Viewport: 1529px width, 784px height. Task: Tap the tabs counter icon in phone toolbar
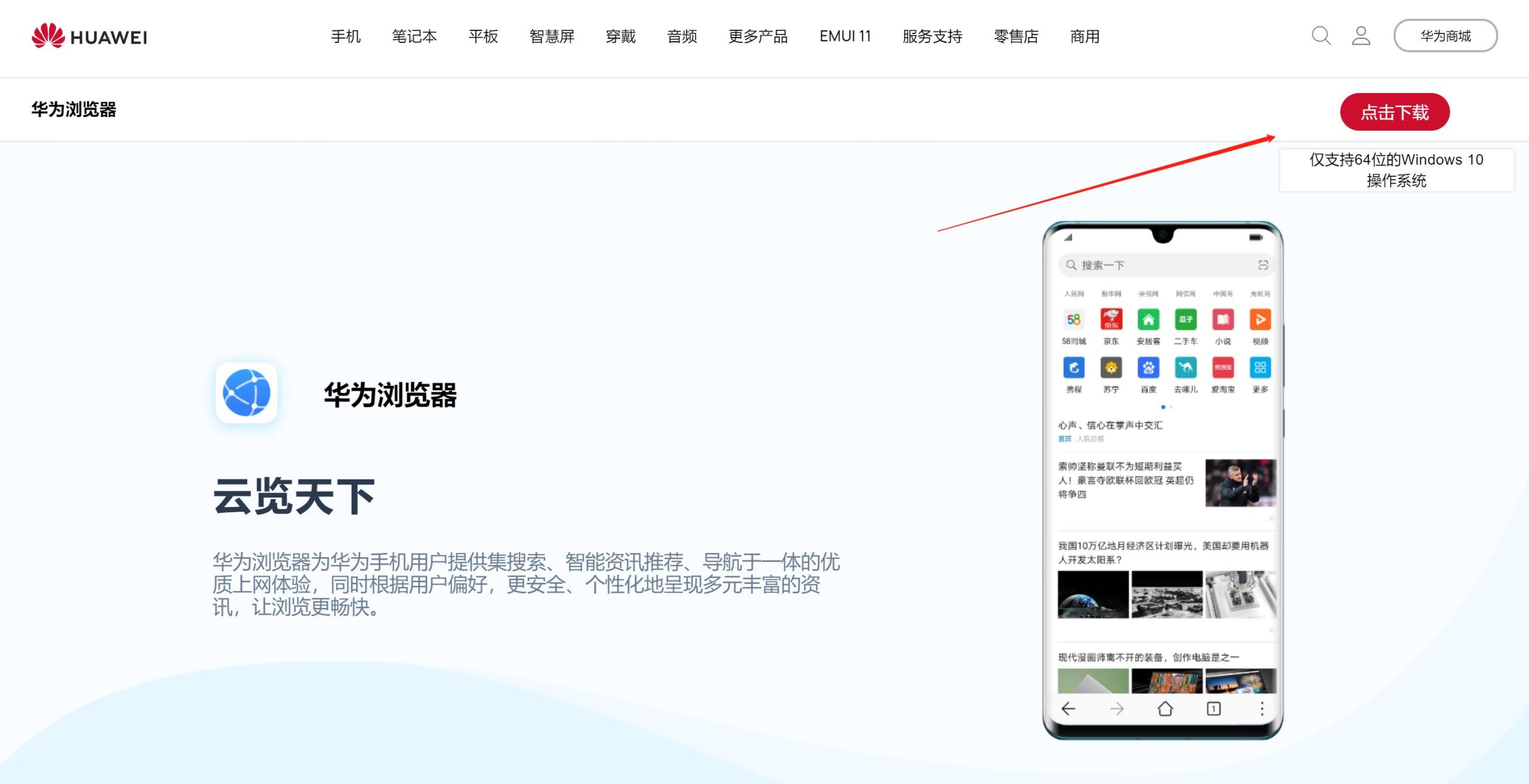[1214, 709]
